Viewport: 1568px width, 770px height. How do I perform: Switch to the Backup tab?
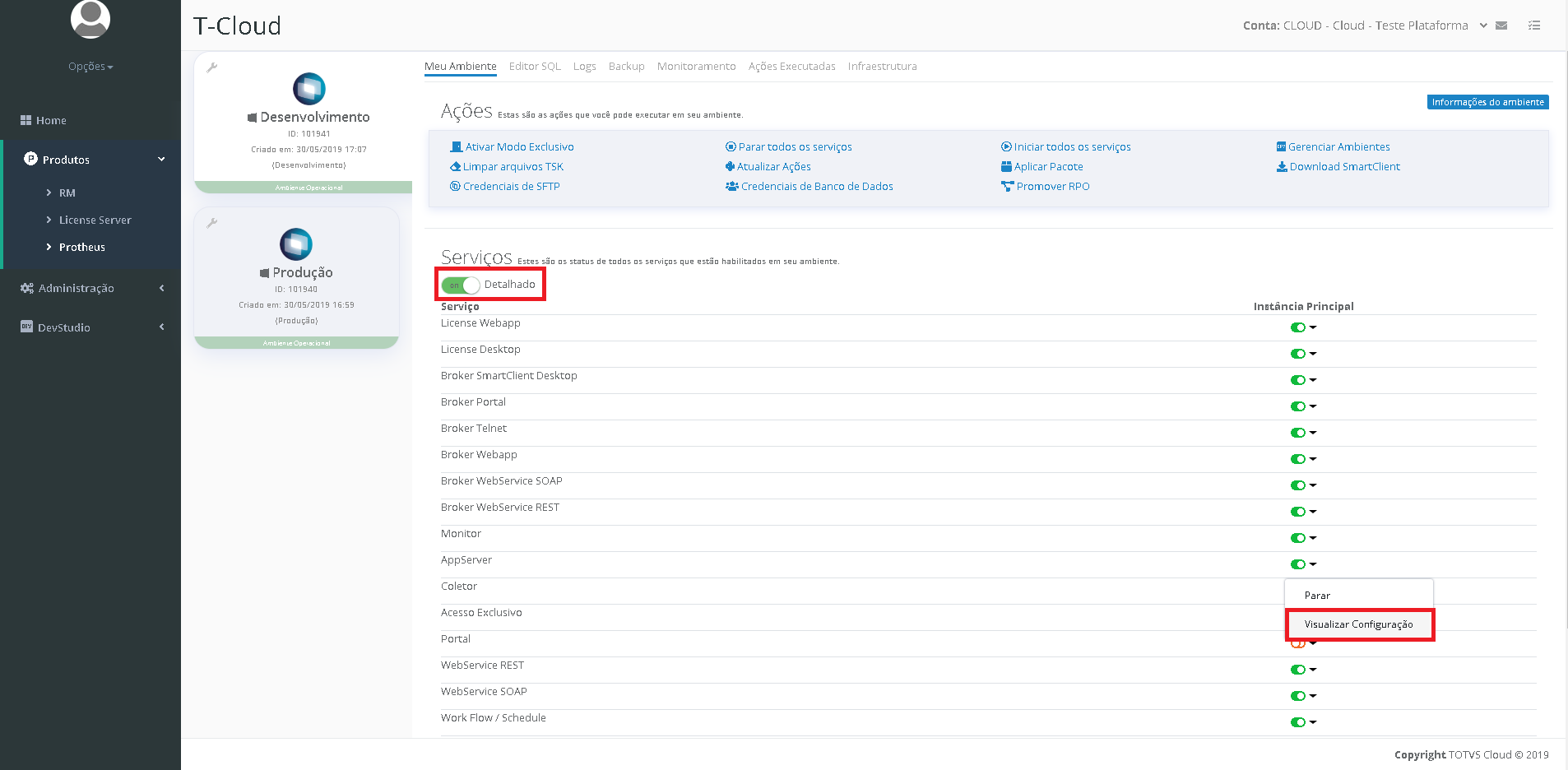click(627, 67)
